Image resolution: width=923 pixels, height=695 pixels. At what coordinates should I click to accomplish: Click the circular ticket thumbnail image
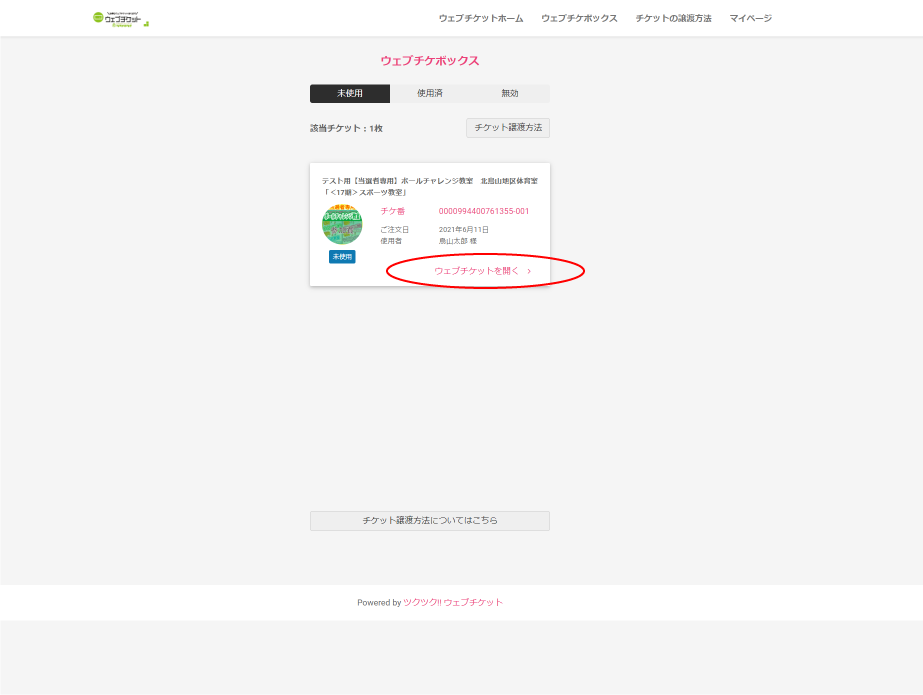(342, 224)
